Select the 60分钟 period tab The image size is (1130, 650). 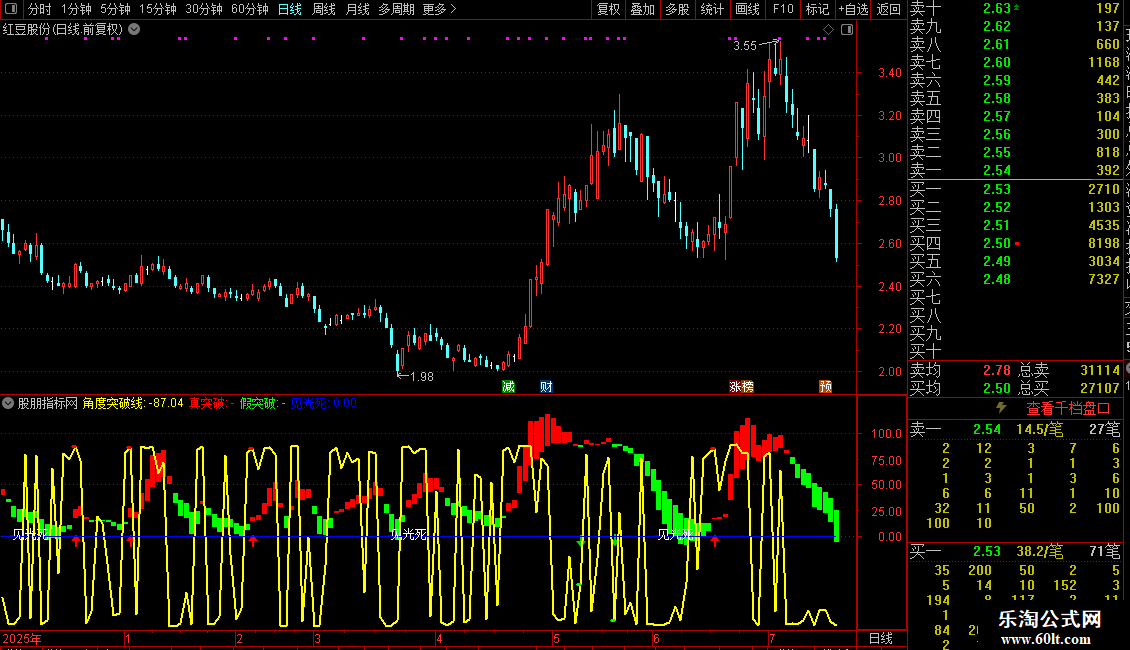[x=250, y=9]
